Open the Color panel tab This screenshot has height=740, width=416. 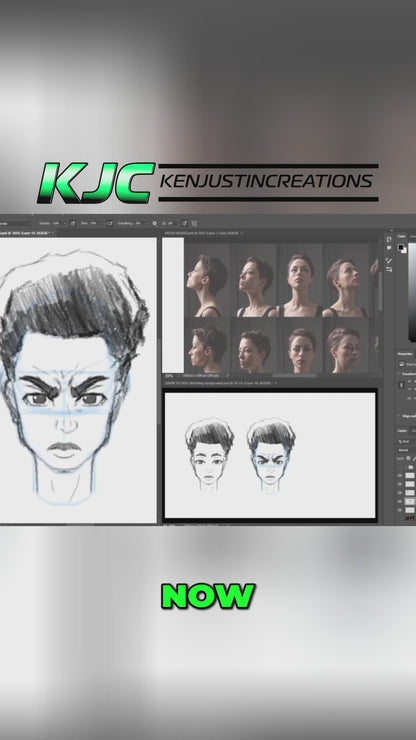point(401,236)
